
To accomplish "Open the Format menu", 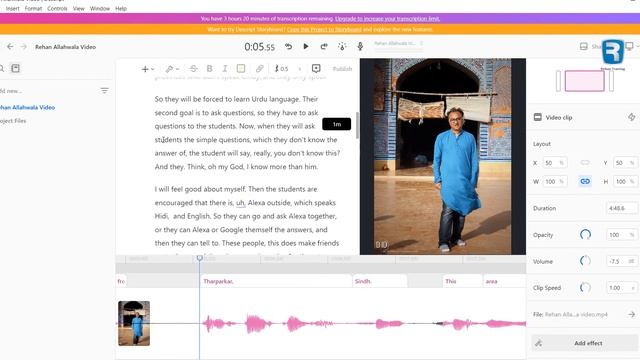I will point(33,8).
